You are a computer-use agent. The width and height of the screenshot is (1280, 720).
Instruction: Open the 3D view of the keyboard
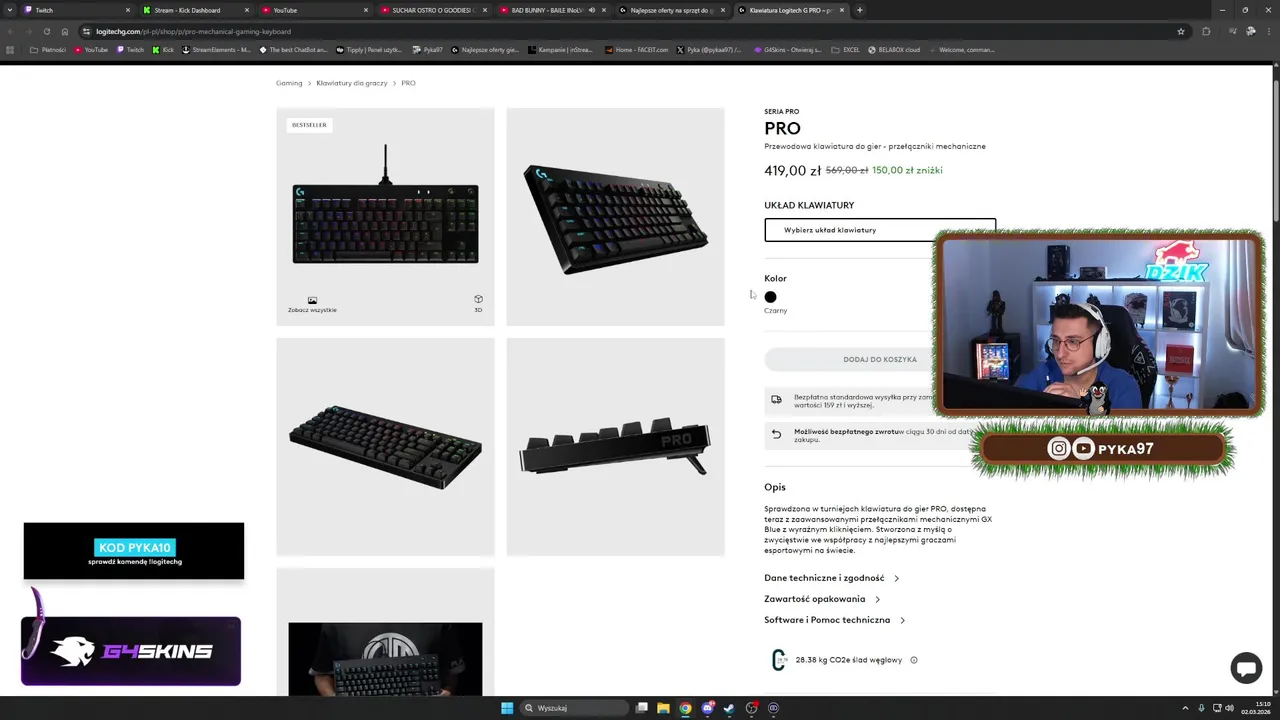478,303
